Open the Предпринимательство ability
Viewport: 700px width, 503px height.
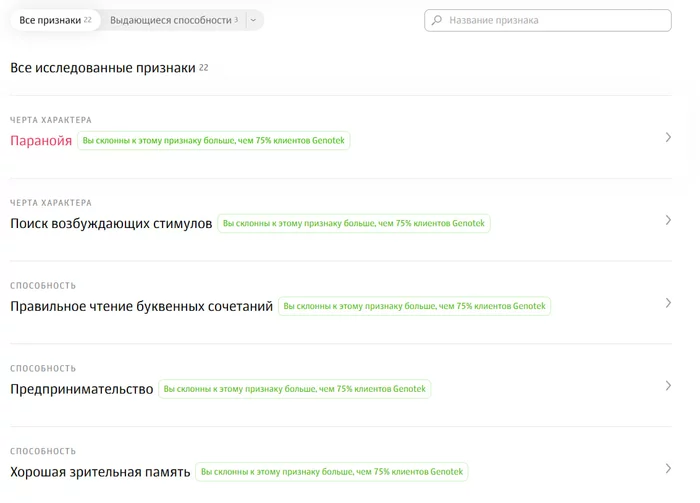coord(81,390)
